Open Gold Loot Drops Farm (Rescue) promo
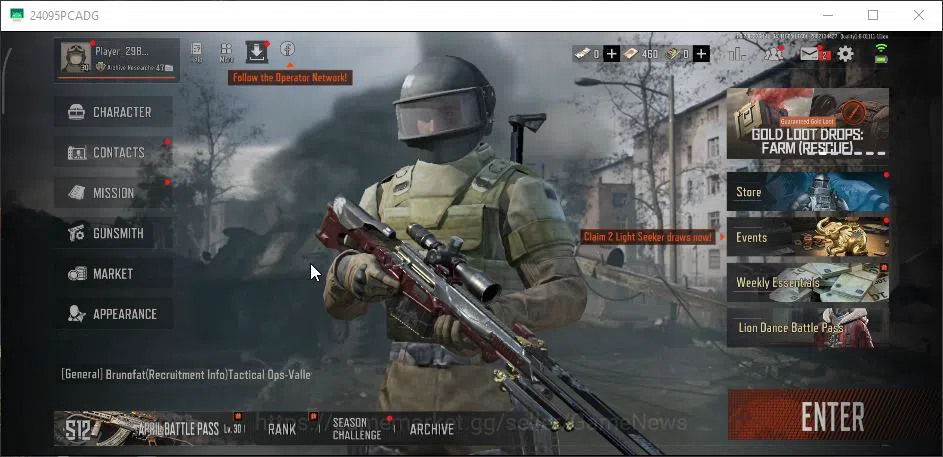 [808, 123]
